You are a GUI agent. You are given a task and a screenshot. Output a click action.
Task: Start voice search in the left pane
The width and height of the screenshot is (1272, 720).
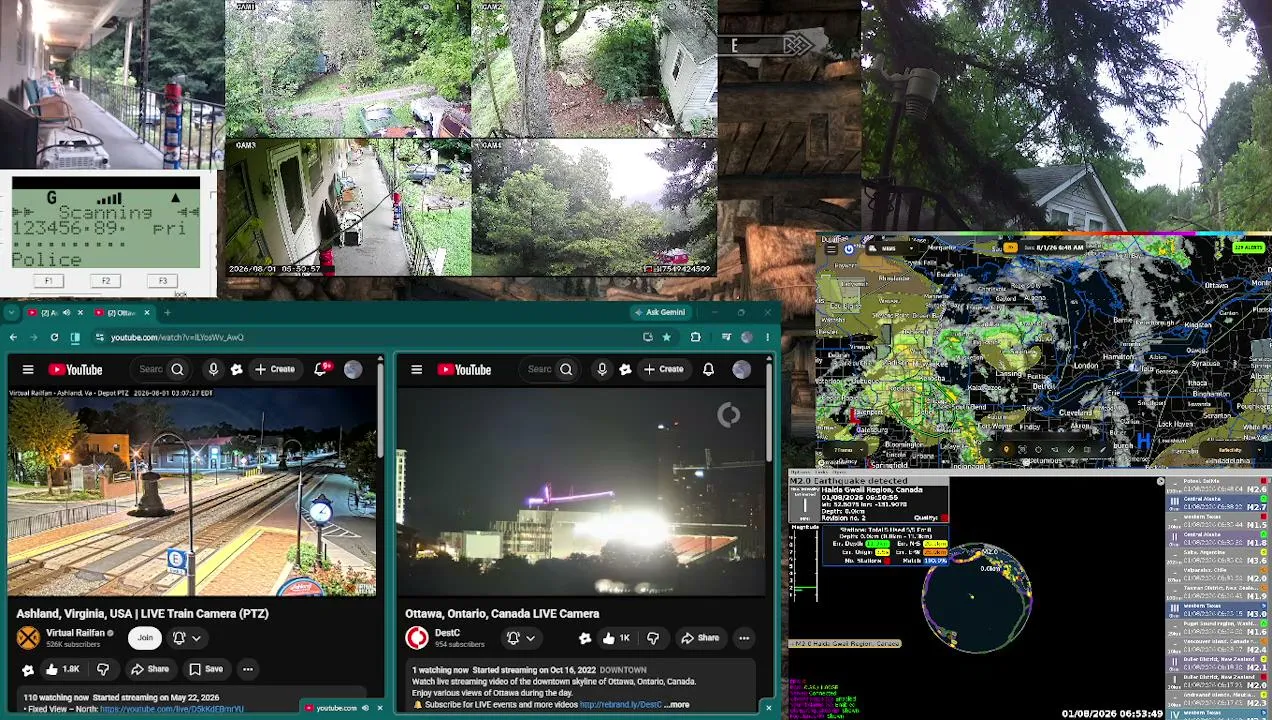(213, 370)
